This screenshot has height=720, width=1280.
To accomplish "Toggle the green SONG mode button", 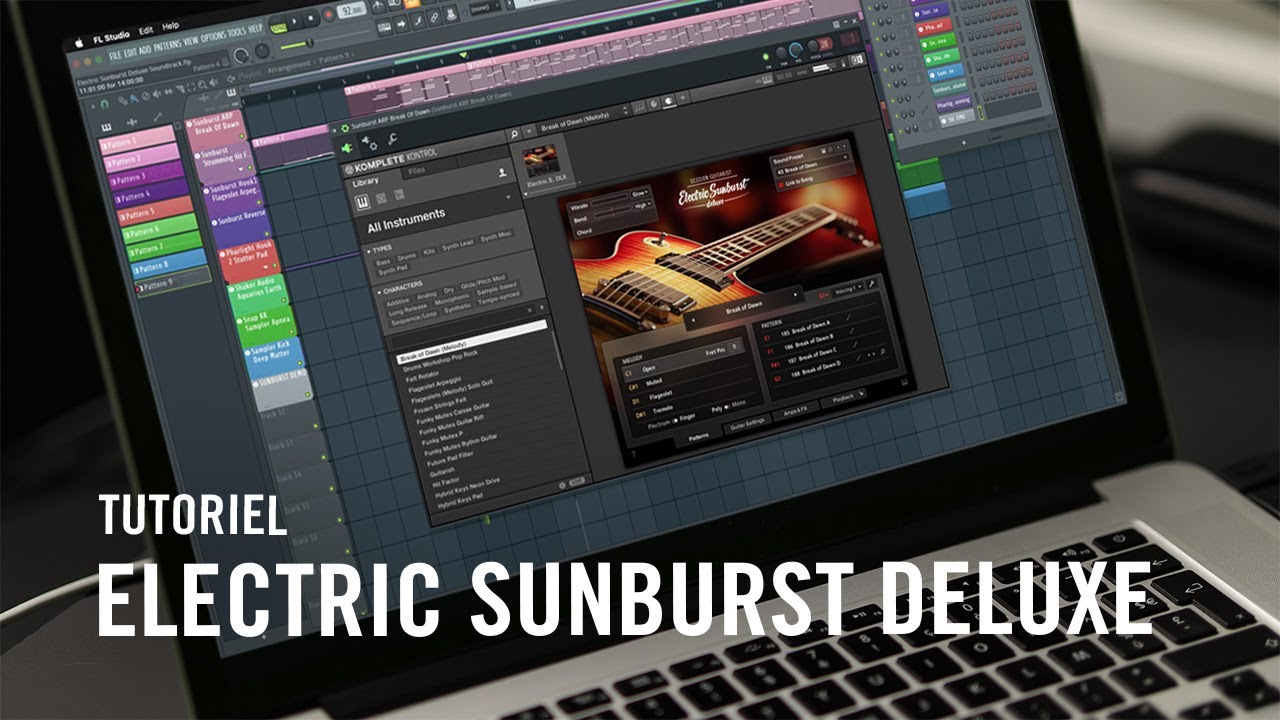I will tap(278, 29).
